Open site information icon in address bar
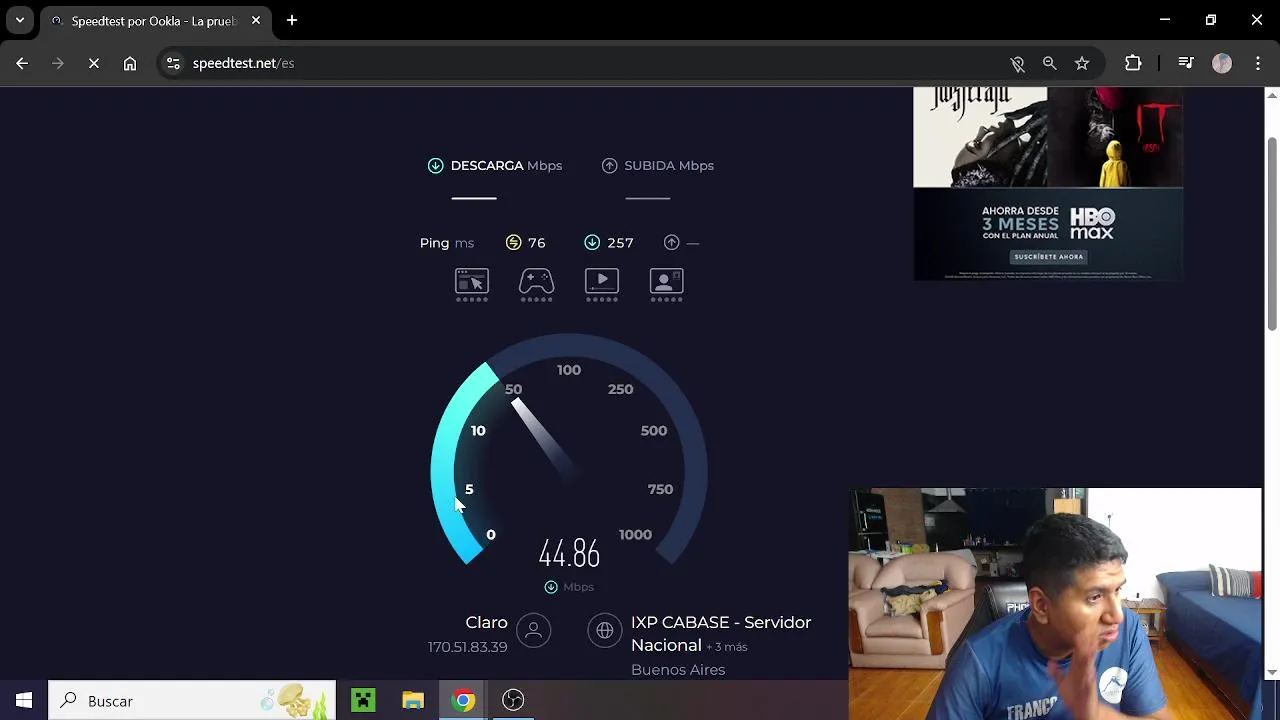This screenshot has width=1280, height=720. click(x=173, y=63)
